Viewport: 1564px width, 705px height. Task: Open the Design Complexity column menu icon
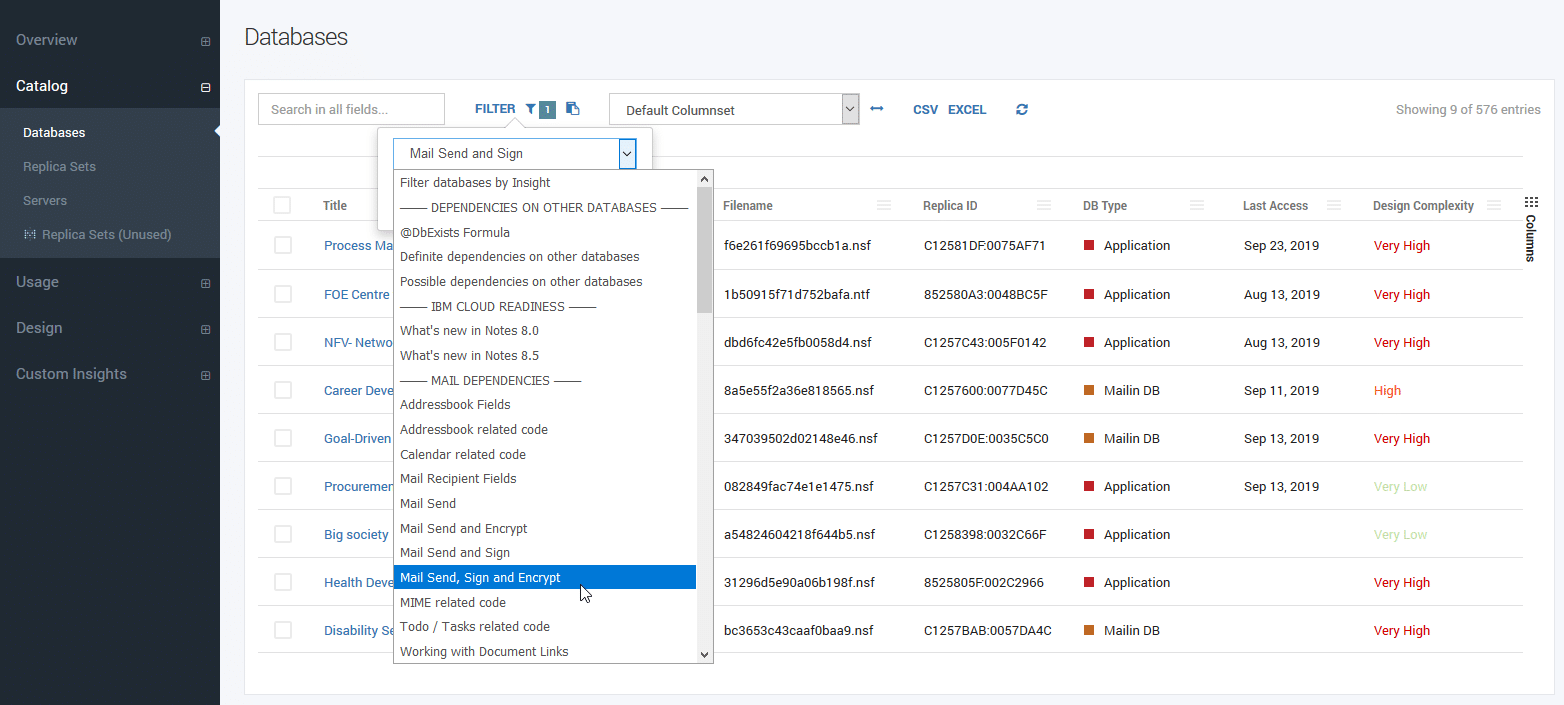(x=1493, y=205)
